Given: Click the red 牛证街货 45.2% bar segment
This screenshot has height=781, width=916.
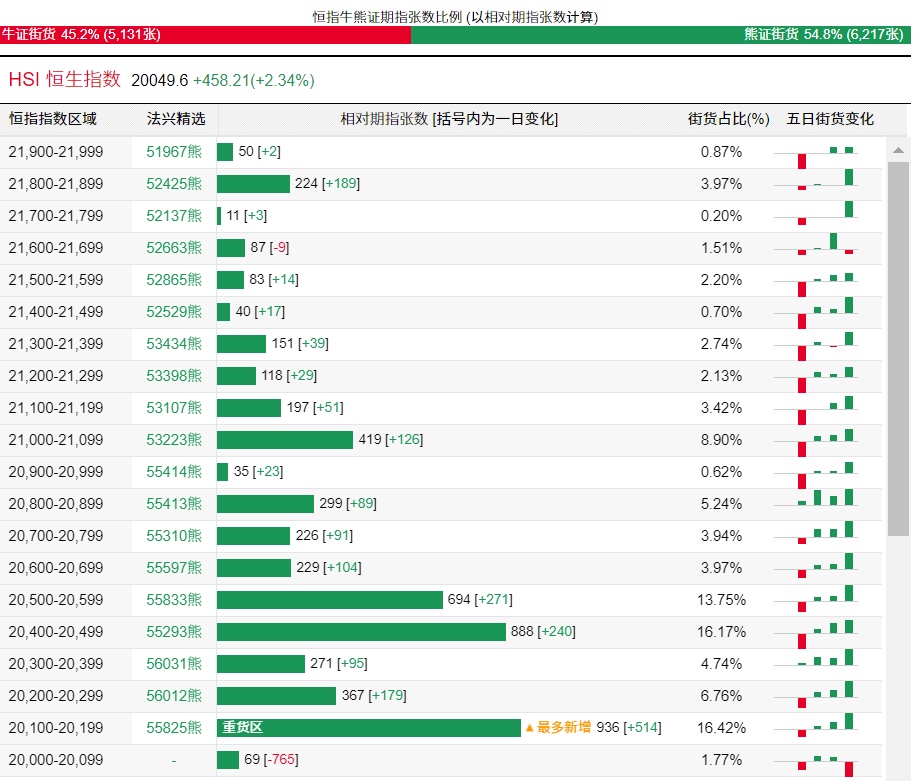Looking at the screenshot, I should pos(206,34).
